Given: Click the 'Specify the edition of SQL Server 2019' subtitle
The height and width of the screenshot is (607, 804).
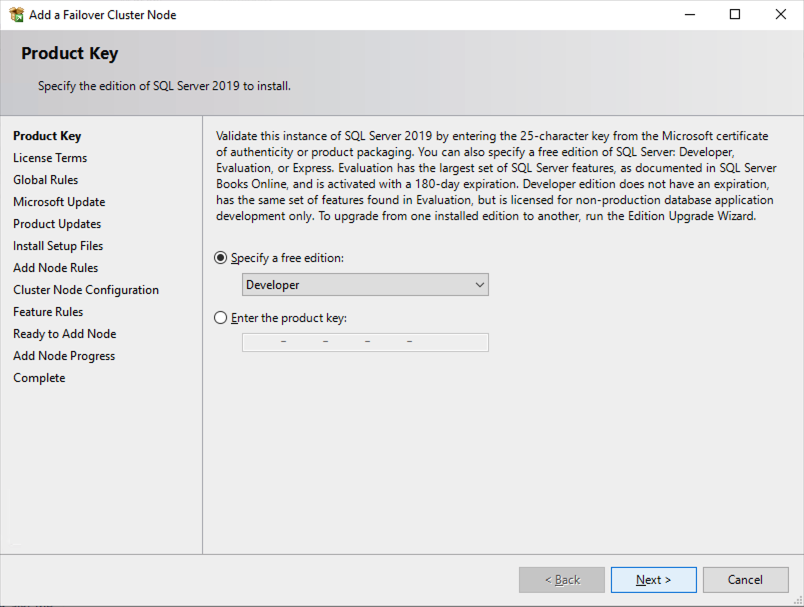Looking at the screenshot, I should (164, 86).
